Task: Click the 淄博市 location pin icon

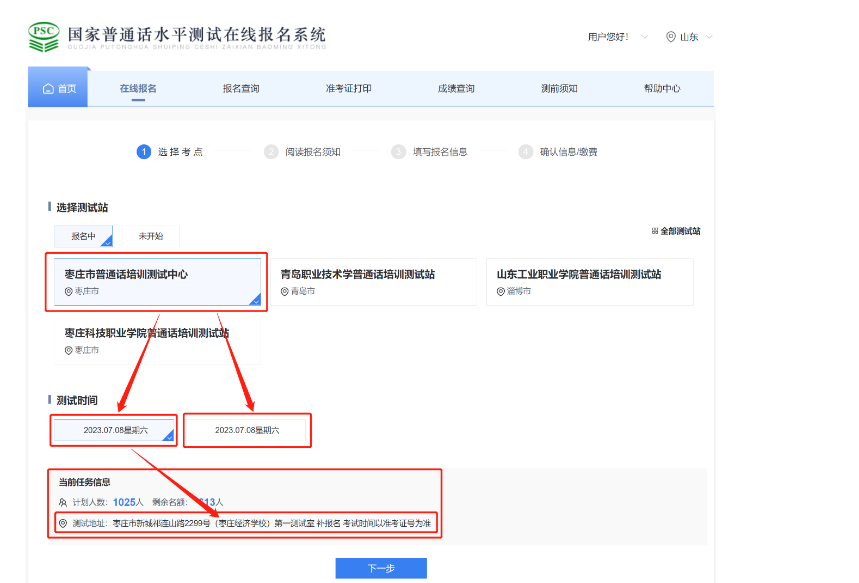Action: pos(502,291)
